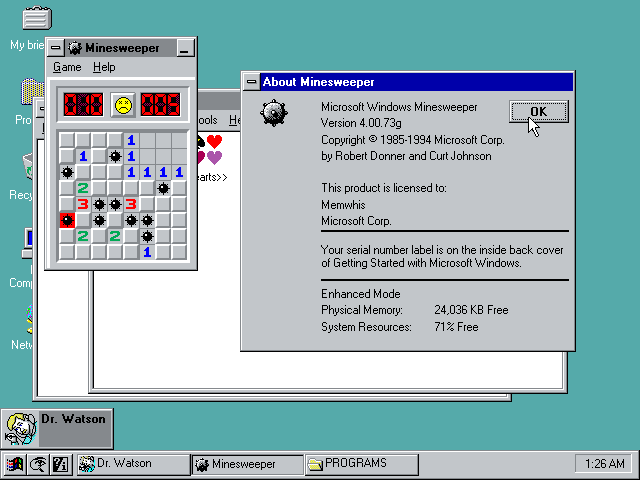Click the 'Version 4.00.73g' text
The width and height of the screenshot is (640, 480).
tap(361, 123)
